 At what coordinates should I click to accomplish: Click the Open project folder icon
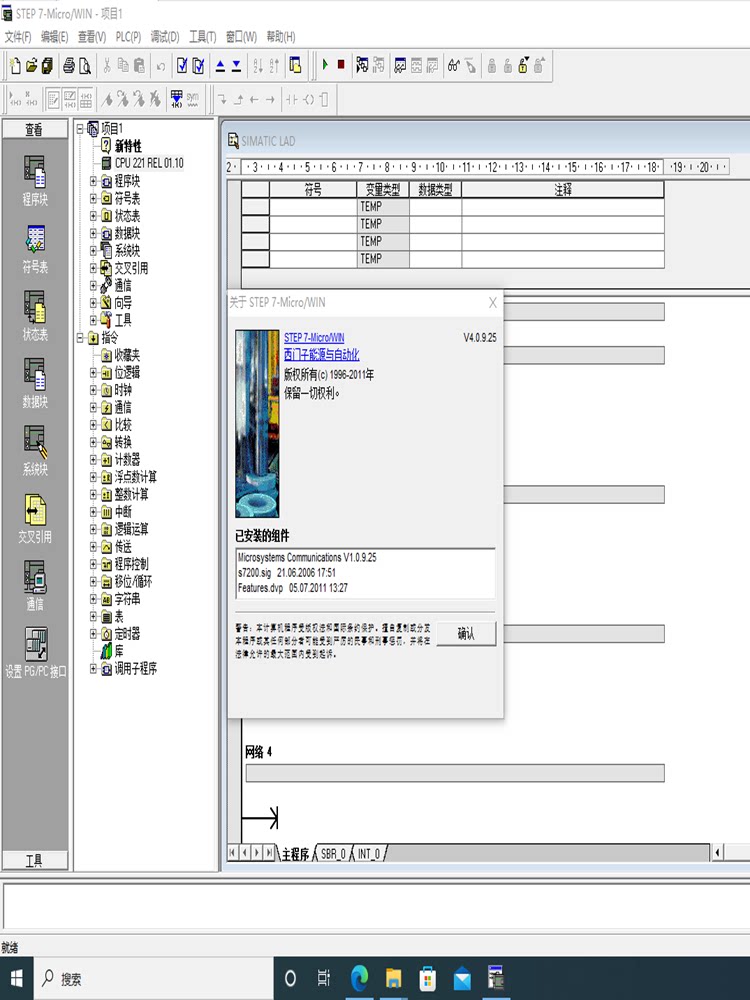[x=31, y=66]
